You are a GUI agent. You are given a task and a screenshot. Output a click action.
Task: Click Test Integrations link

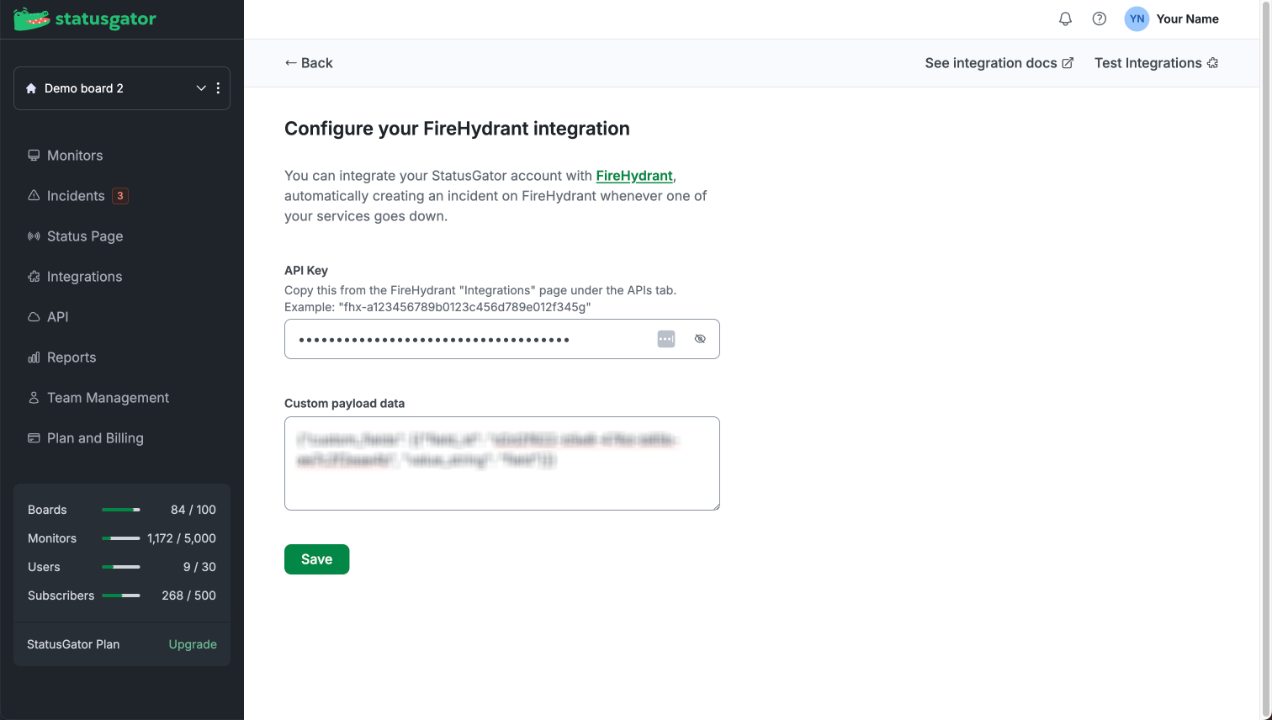coord(1156,63)
